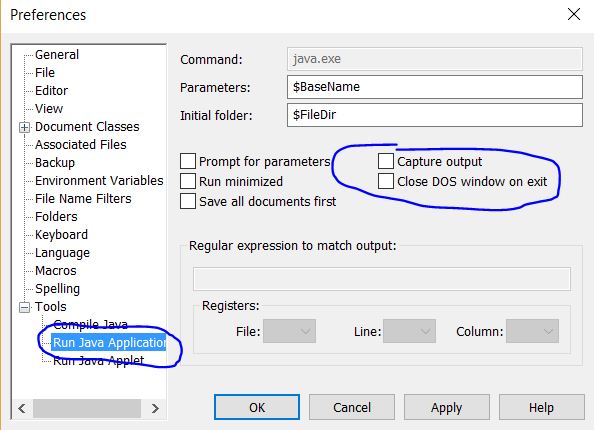The height and width of the screenshot is (430, 594).
Task: Collapse the Tools tree node
Action: coord(24,307)
